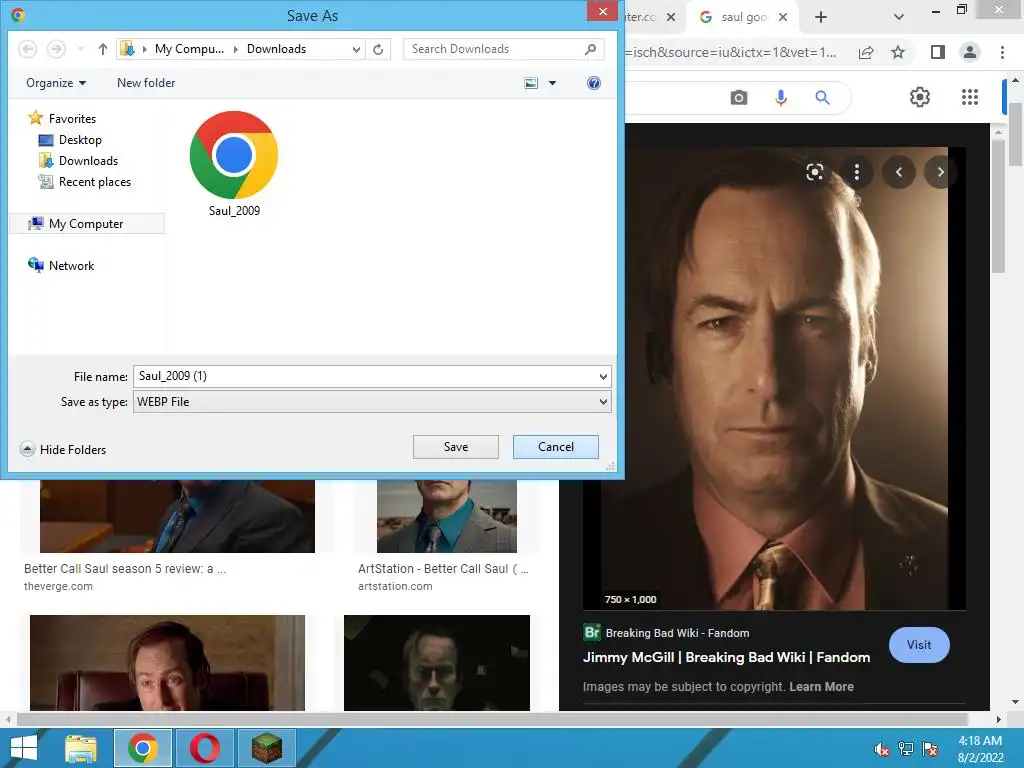The width and height of the screenshot is (1024, 768).
Task: Collapse folders pane with Hide Folders
Action: [x=63, y=449]
